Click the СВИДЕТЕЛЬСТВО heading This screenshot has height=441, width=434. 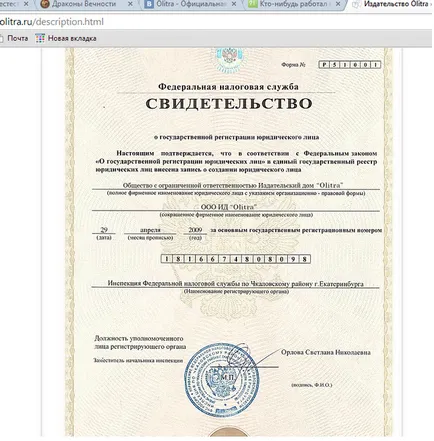[x=229, y=104]
